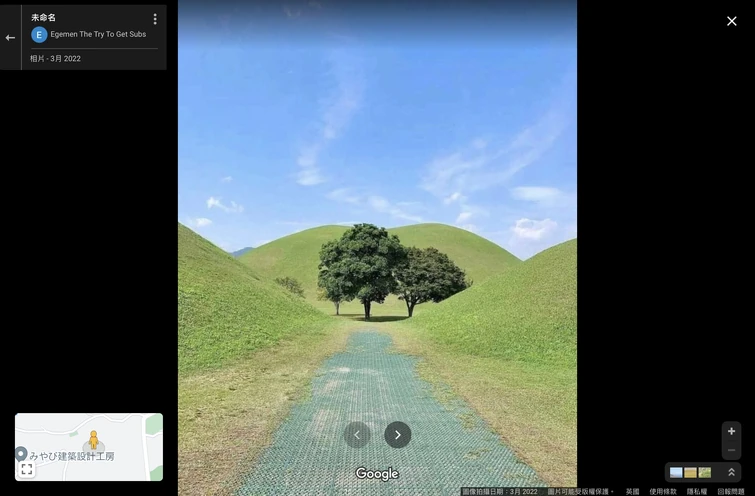Image resolution: width=755 pixels, height=496 pixels.
Task: Click the blue E contributor avatar
Action: [x=39, y=35]
